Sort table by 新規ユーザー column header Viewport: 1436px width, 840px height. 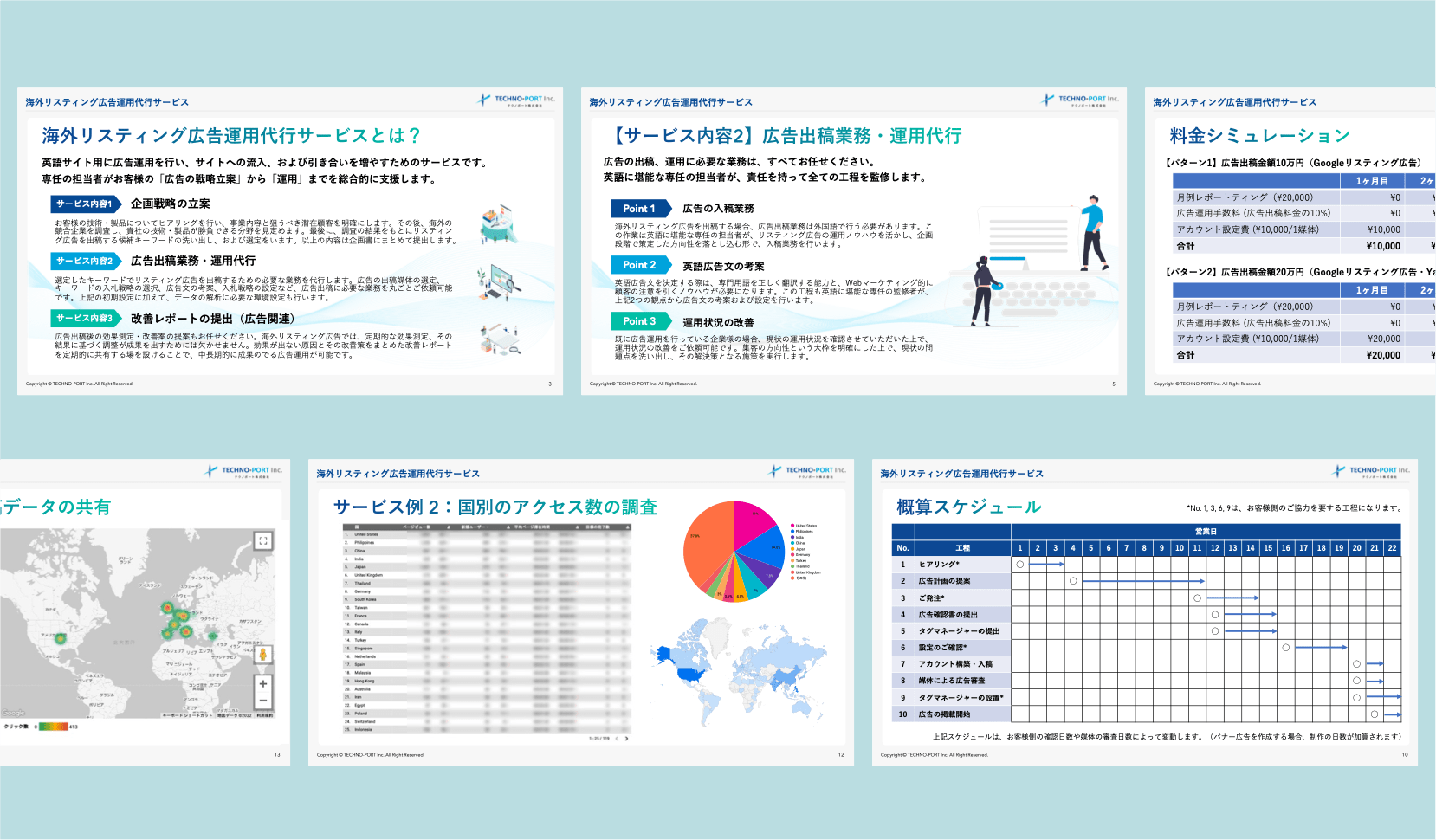(x=476, y=526)
